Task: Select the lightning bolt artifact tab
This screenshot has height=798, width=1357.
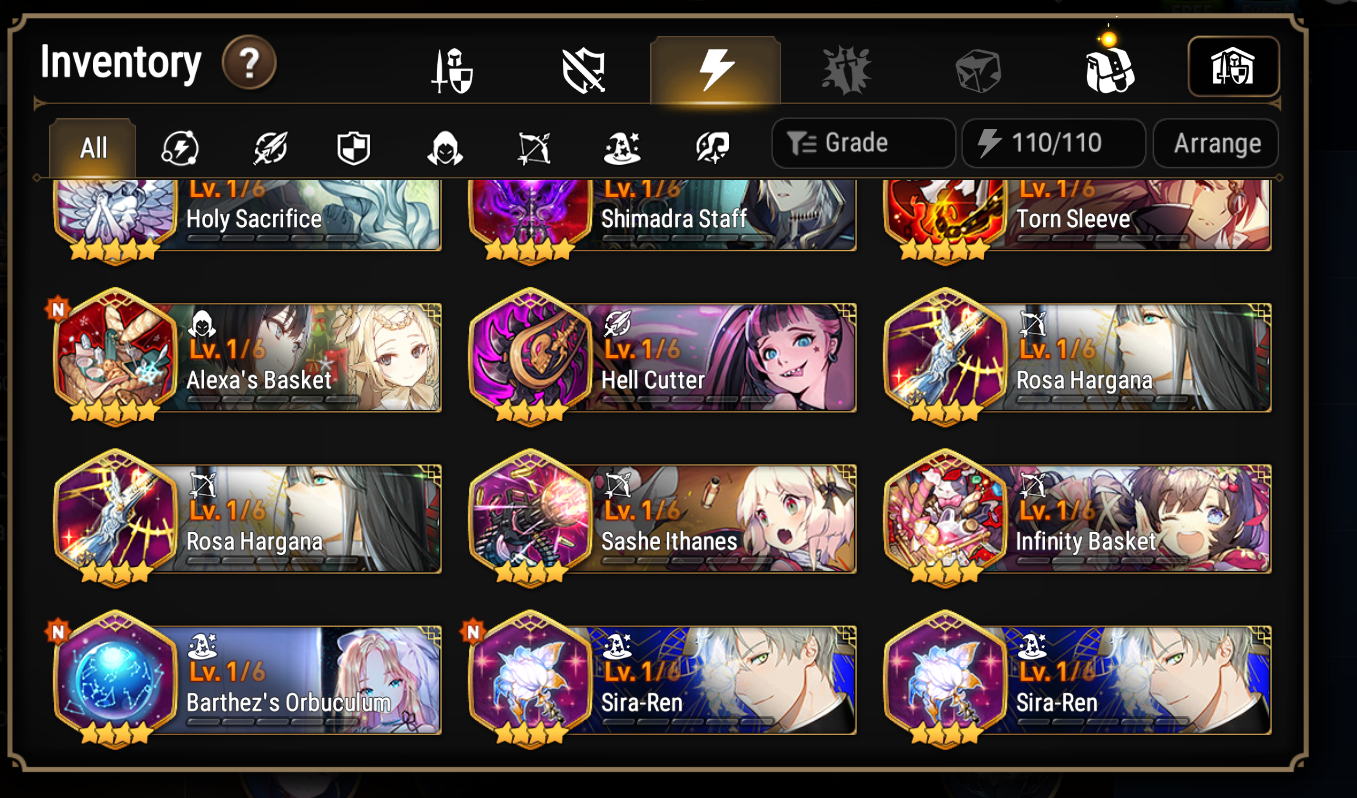Action: 715,71
